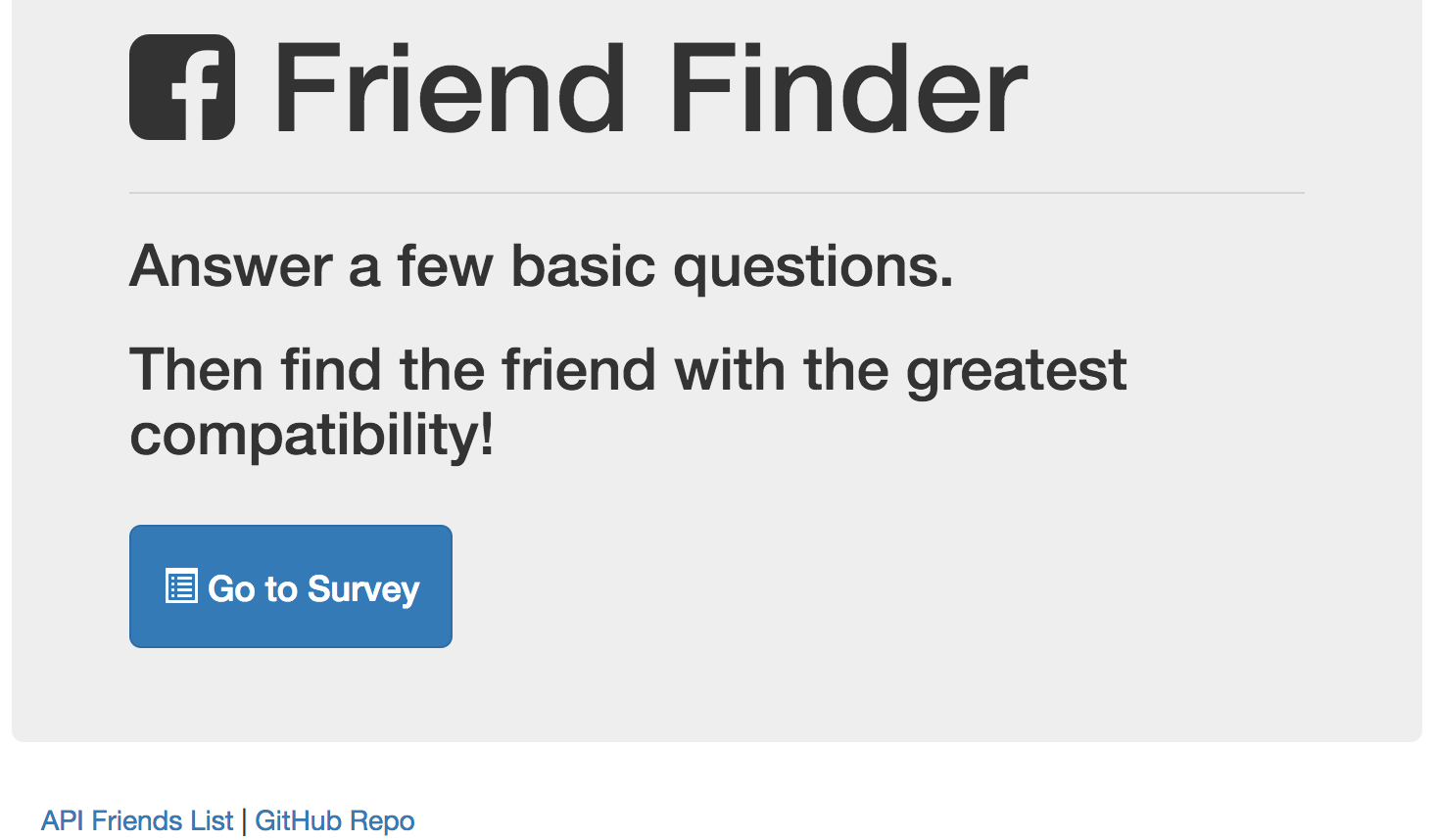Screen dimensions: 1436x840
Task: Click the word "compatibility!" in the tagline
Action: click(311, 435)
